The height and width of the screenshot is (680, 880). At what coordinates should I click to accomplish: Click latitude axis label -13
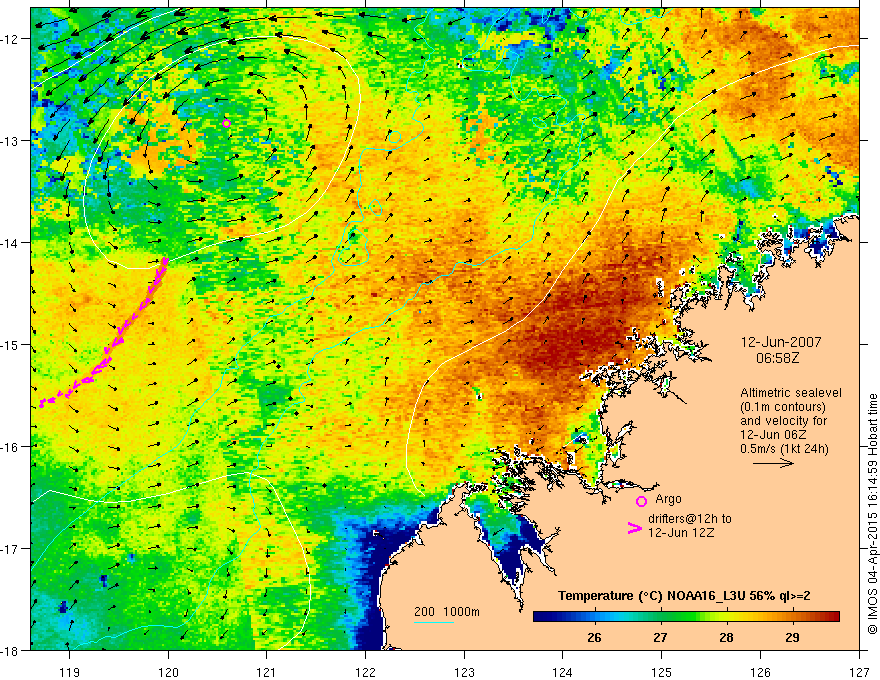(11, 141)
